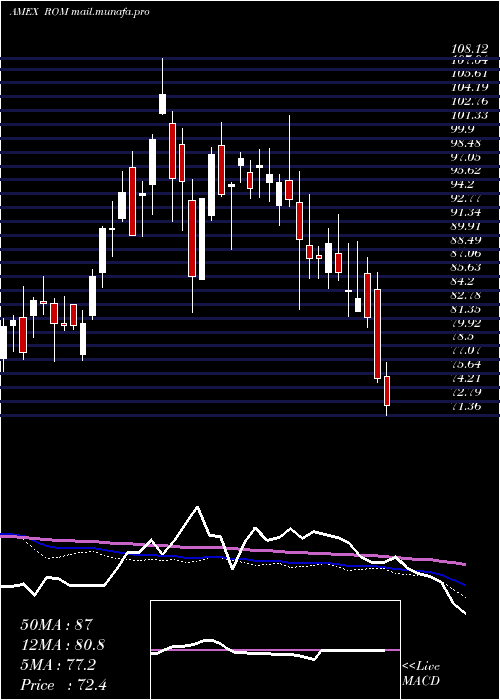Pick the 97.05 axis value
Screen dimensions: 500x700
tap(466, 157)
